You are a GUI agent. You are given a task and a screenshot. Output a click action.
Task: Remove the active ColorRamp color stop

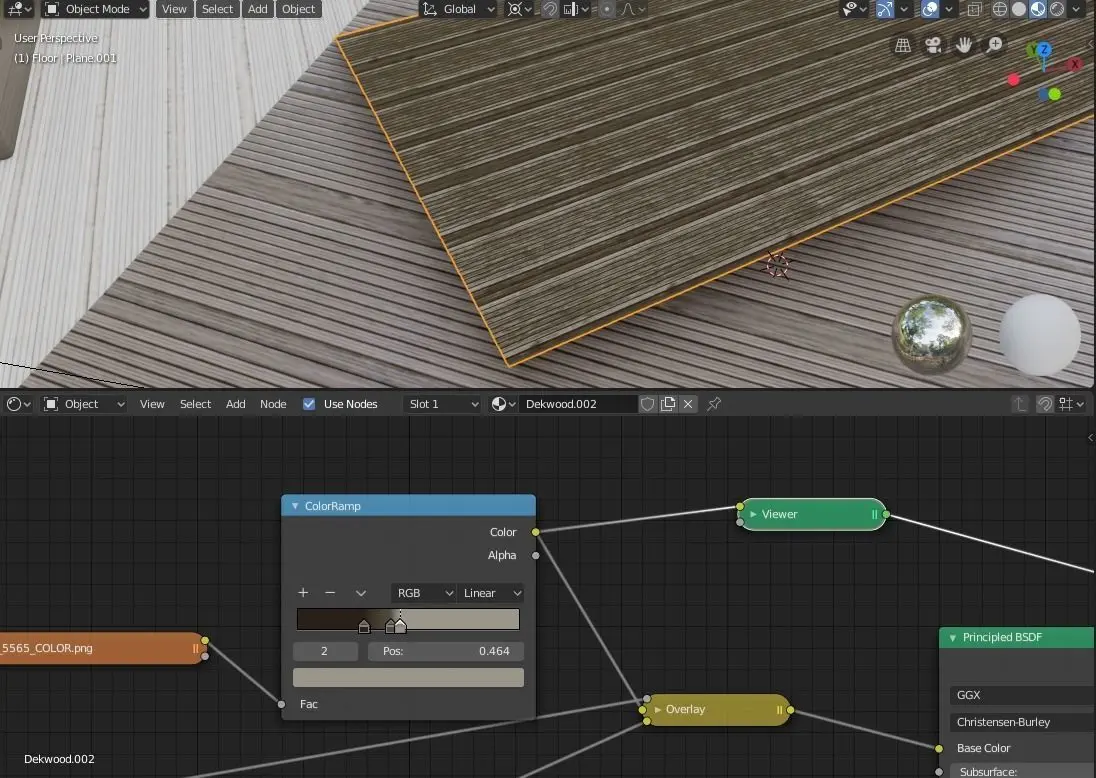[330, 593]
